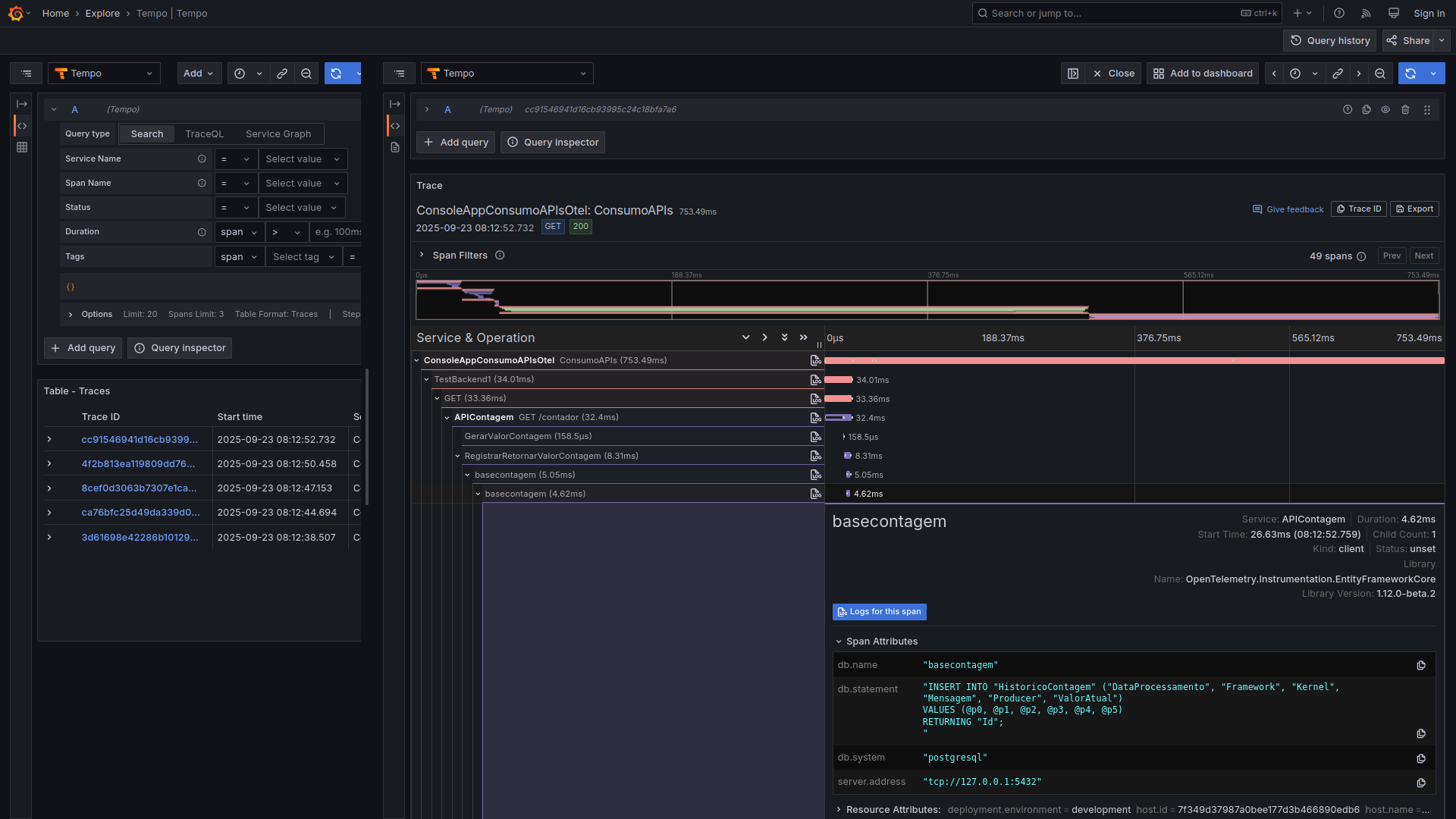The height and width of the screenshot is (819, 1456).
Task: Open the news feed icon
Action: [1367, 14]
